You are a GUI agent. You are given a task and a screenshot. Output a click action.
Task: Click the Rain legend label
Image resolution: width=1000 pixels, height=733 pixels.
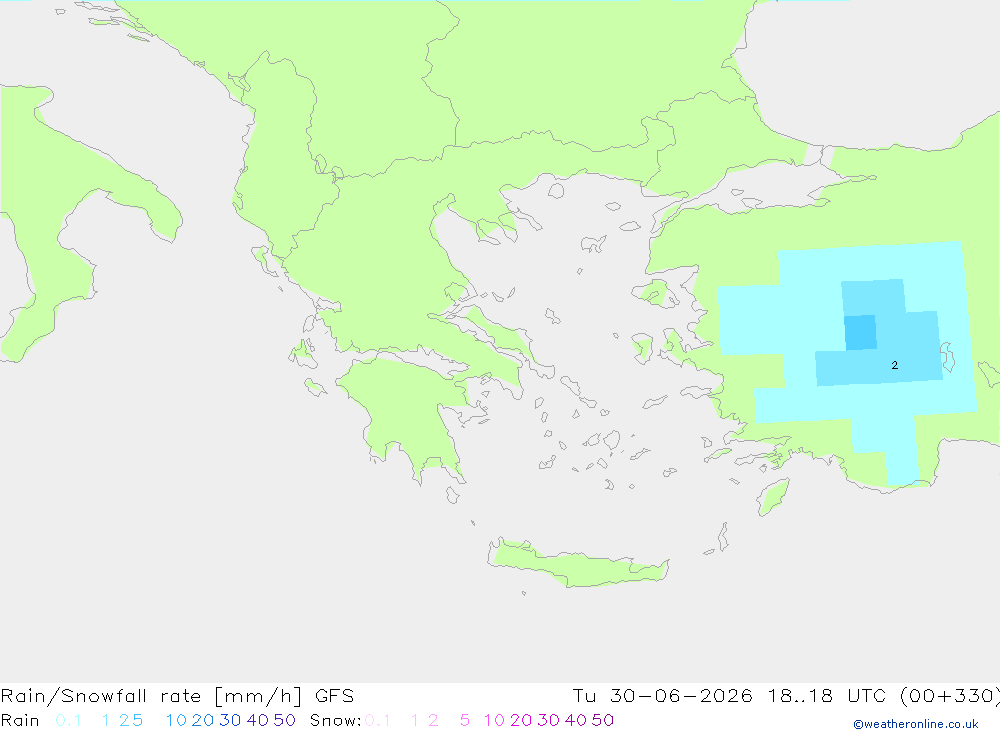[20, 720]
